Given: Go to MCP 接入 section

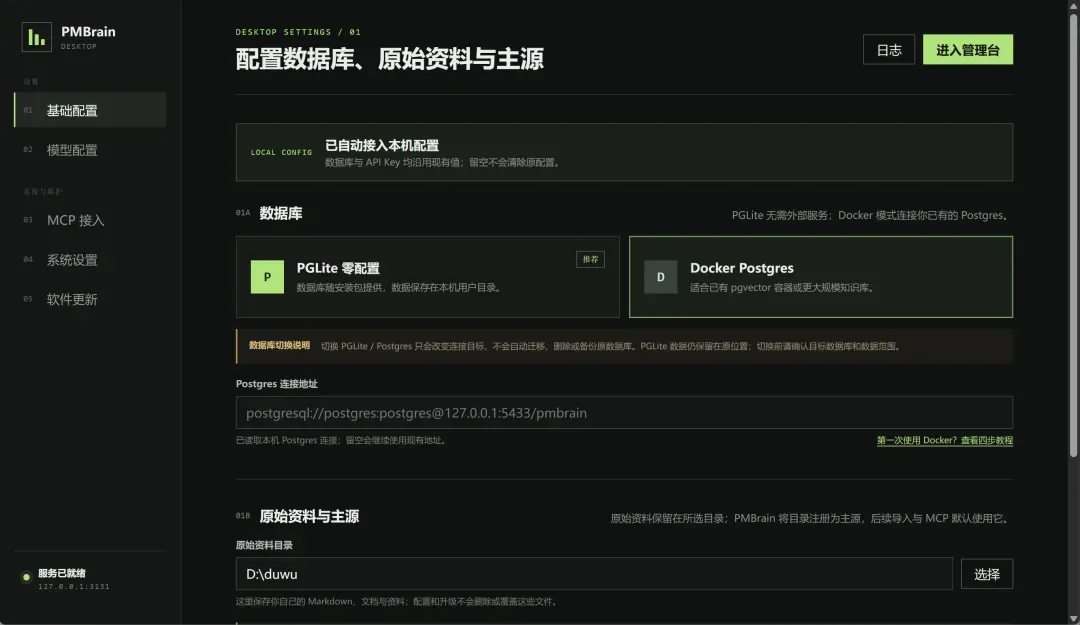Looking at the screenshot, I should coord(90,221).
